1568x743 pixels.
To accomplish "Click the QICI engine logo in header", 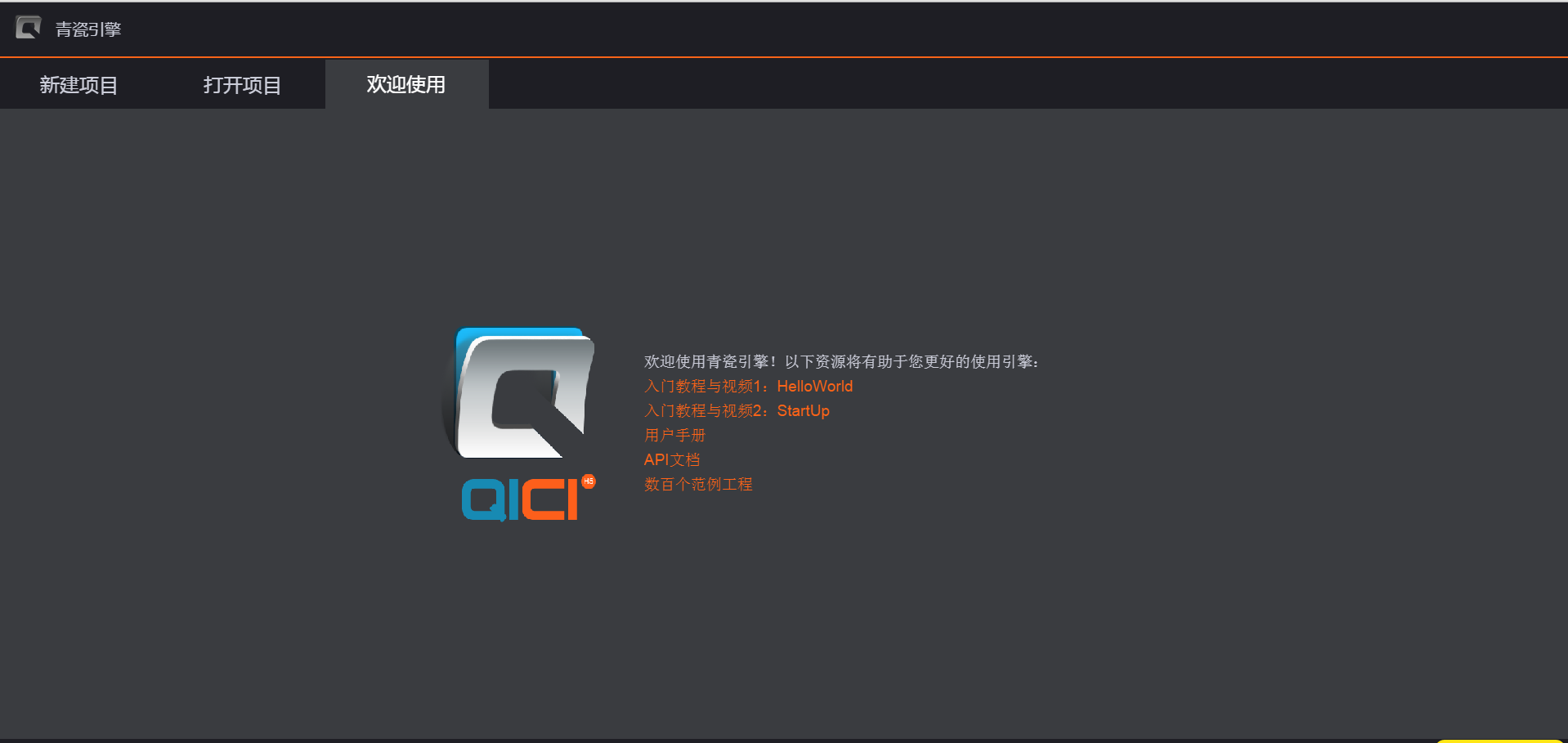I will coord(28,28).
